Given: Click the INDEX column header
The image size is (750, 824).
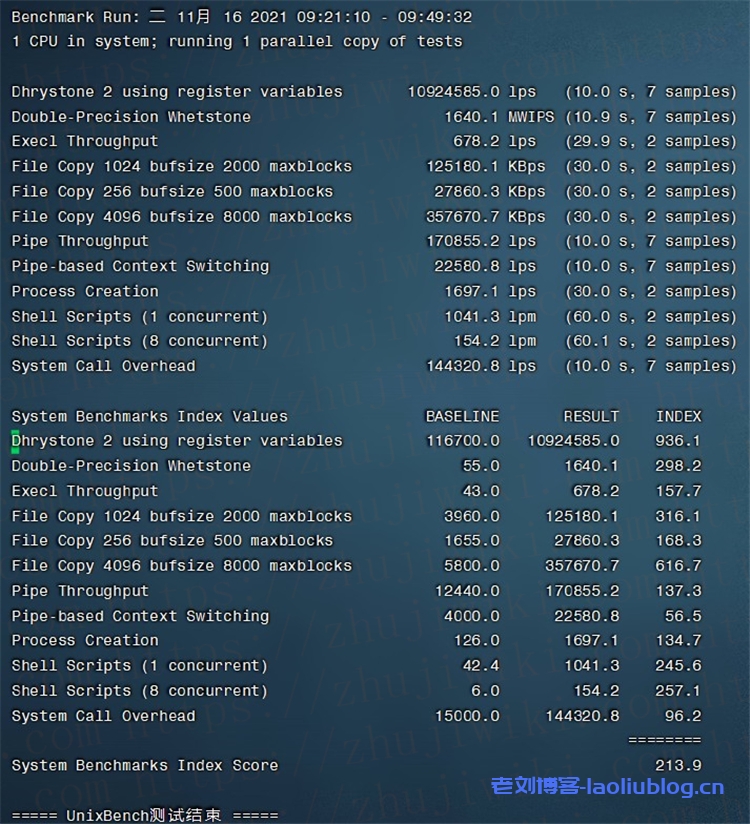Looking at the screenshot, I should click(x=679, y=417).
